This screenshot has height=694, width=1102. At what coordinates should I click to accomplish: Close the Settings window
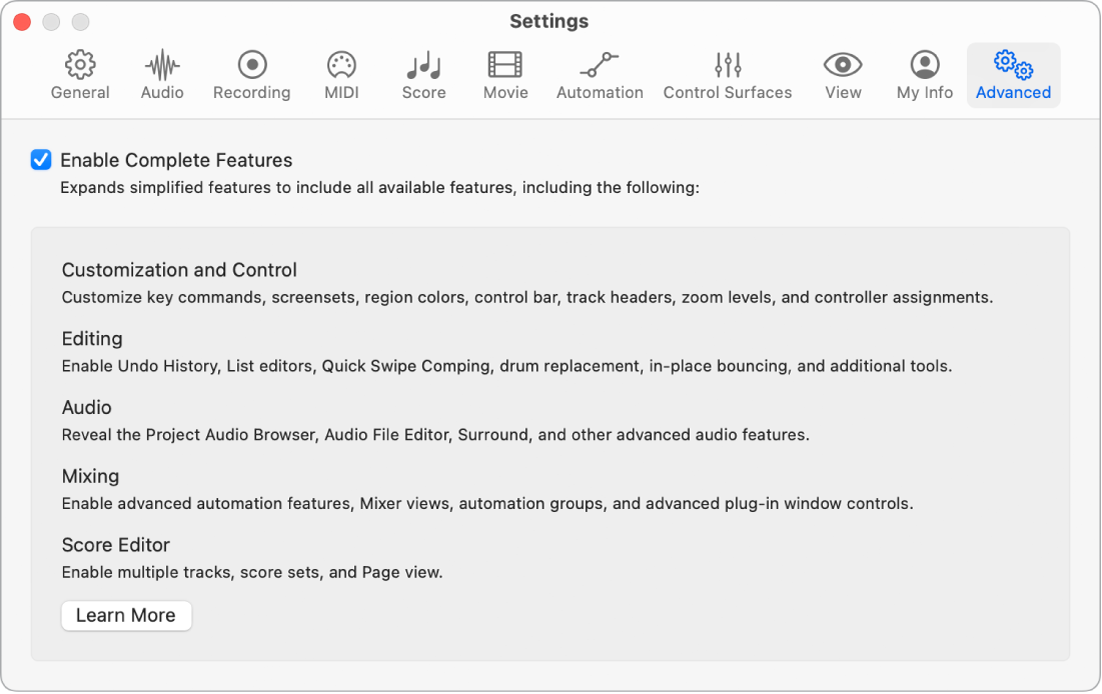pos(21,21)
